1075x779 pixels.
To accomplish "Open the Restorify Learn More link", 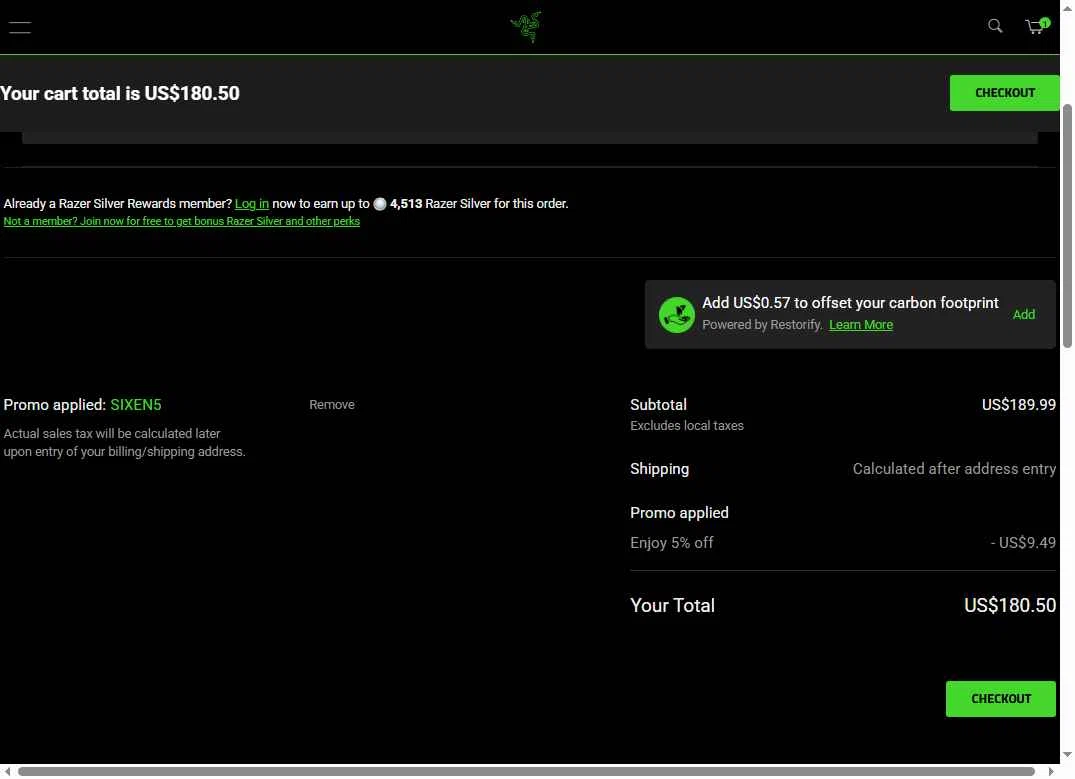I will coord(860,324).
